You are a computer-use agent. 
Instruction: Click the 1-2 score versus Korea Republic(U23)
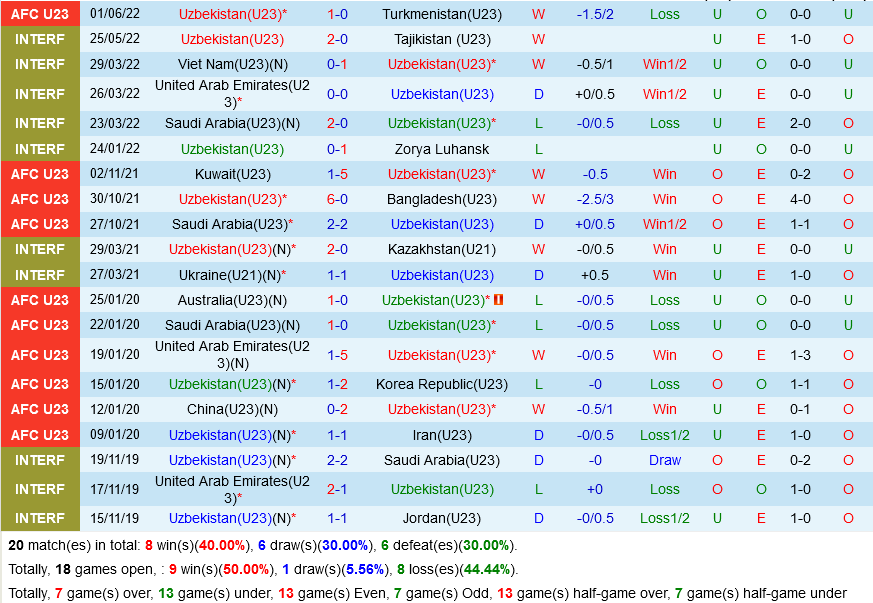[337, 384]
